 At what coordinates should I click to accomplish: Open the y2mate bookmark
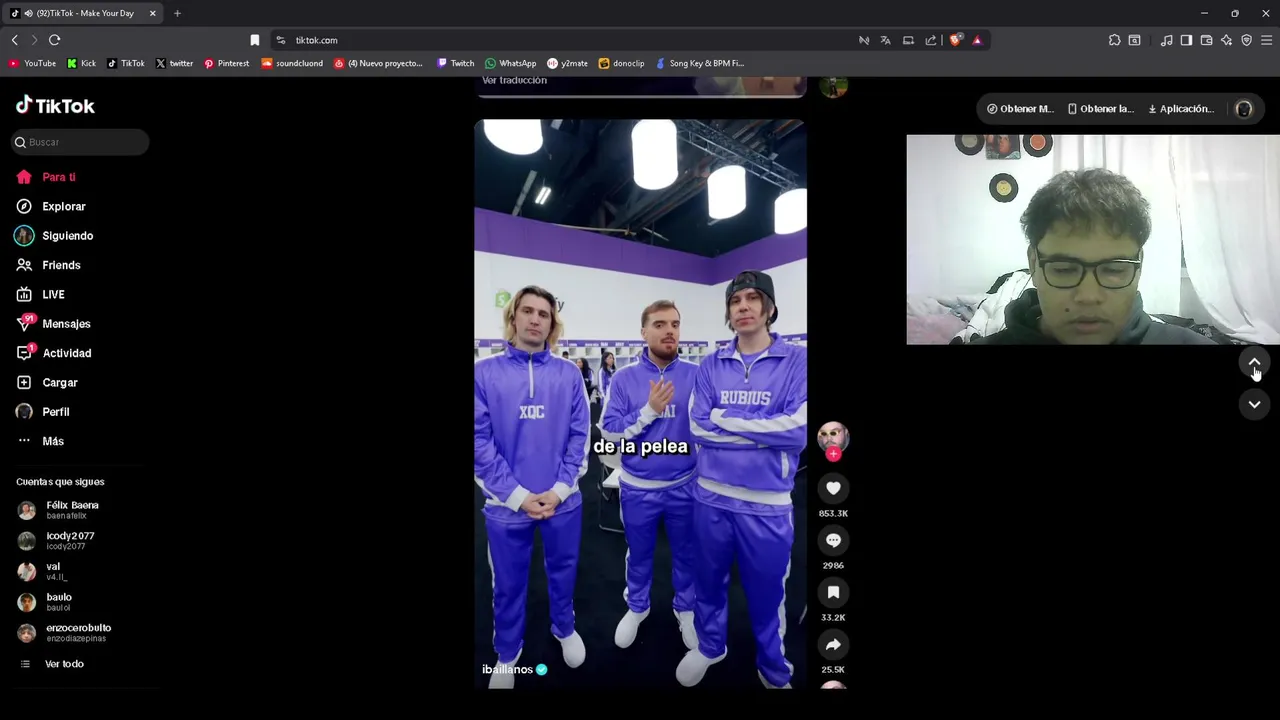[x=567, y=63]
